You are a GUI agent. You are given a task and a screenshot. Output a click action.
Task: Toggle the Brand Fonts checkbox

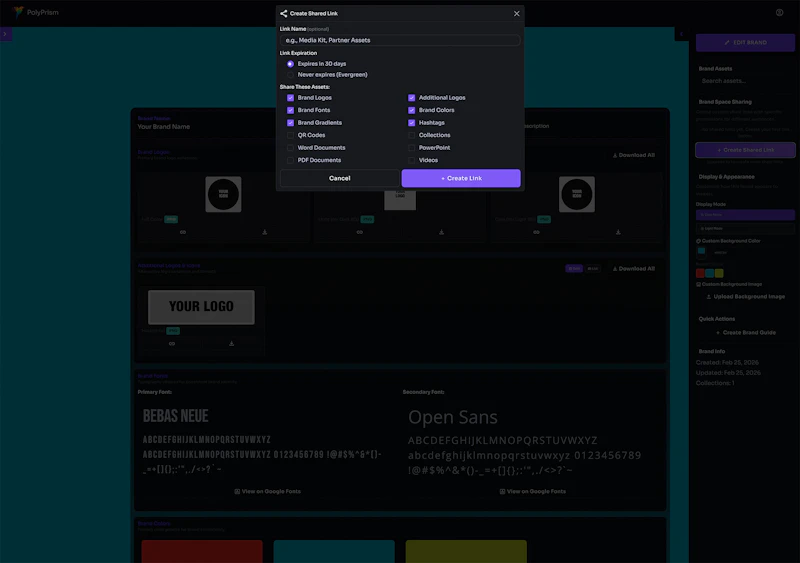(x=290, y=110)
